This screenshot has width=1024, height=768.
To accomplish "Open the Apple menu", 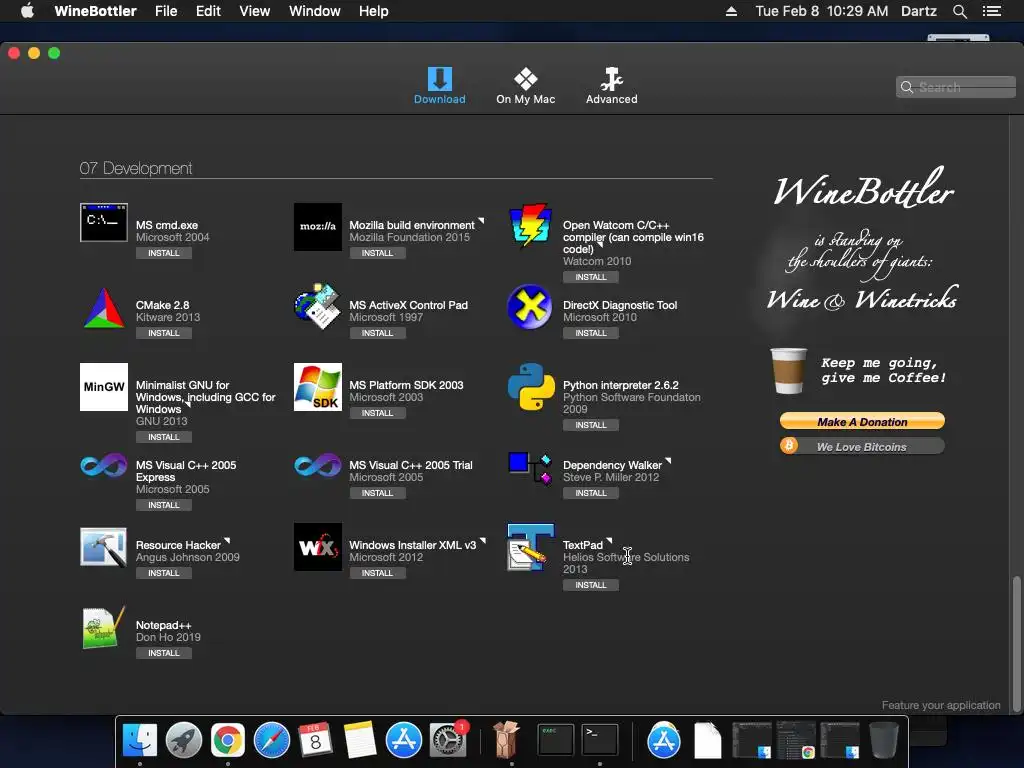I will [x=27, y=11].
